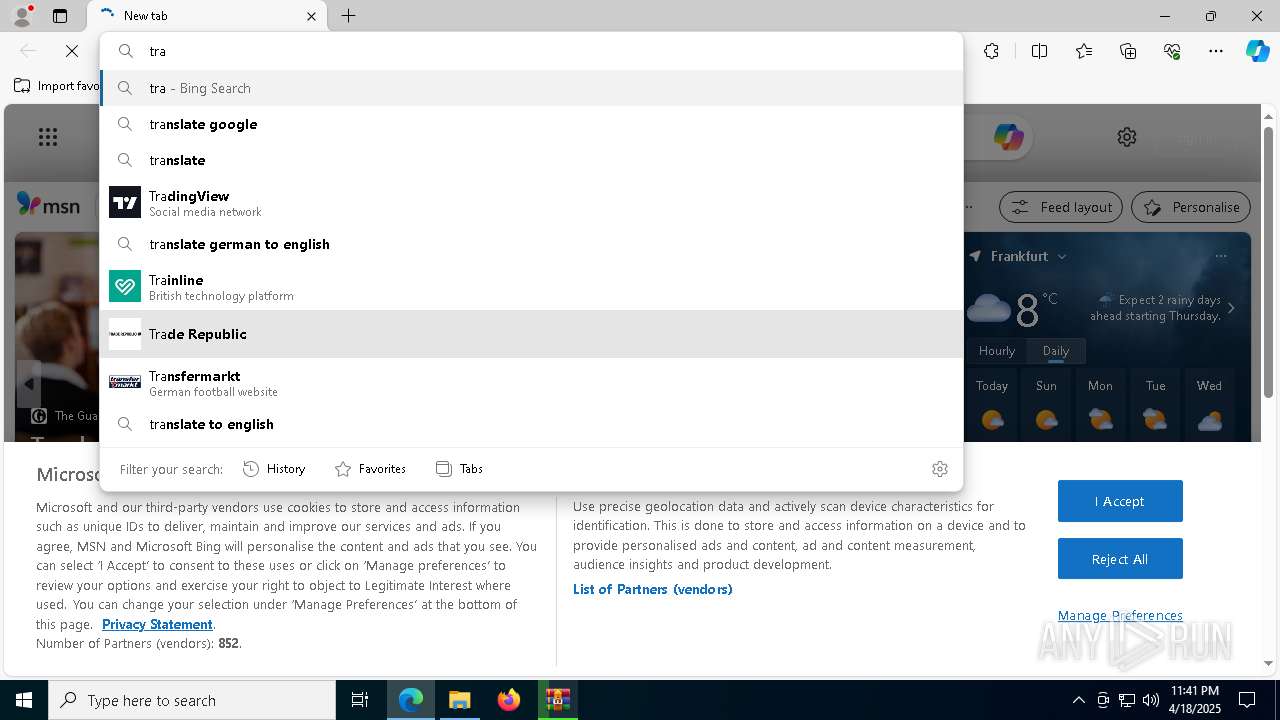The image size is (1280, 720).
Task: Switch to Daily forecast tab
Action: tap(1056, 351)
